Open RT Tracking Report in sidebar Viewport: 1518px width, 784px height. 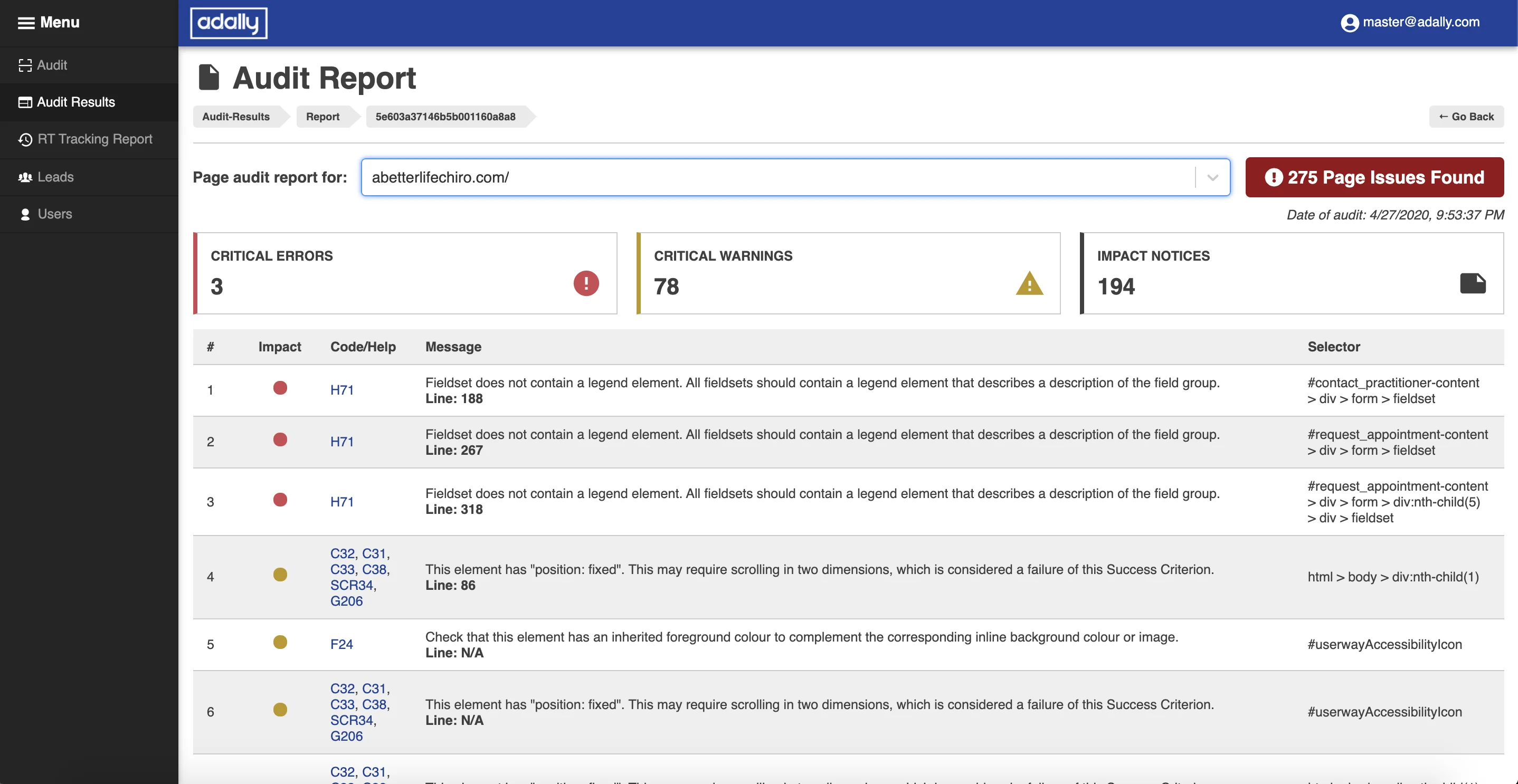tap(94, 139)
